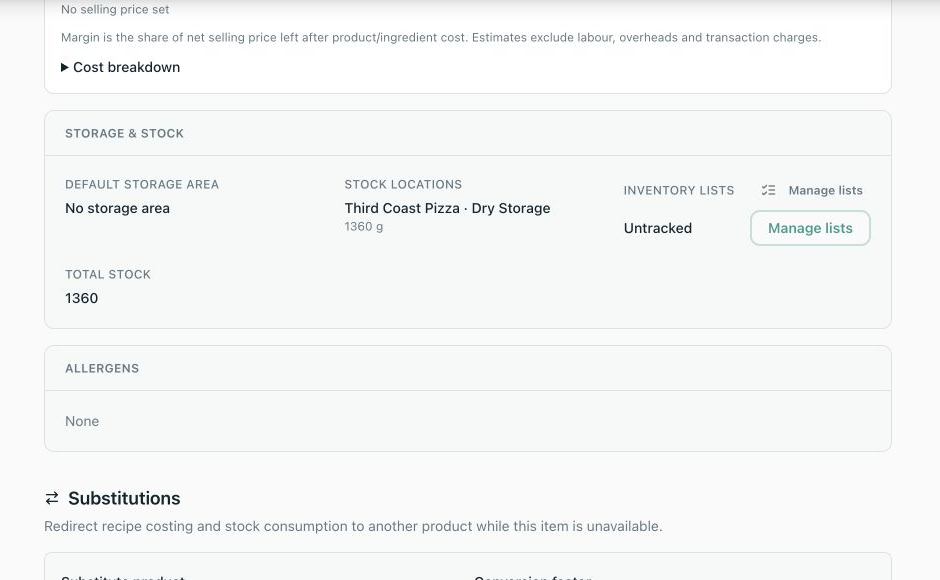Click the Total Stock value 1360

point(82,298)
